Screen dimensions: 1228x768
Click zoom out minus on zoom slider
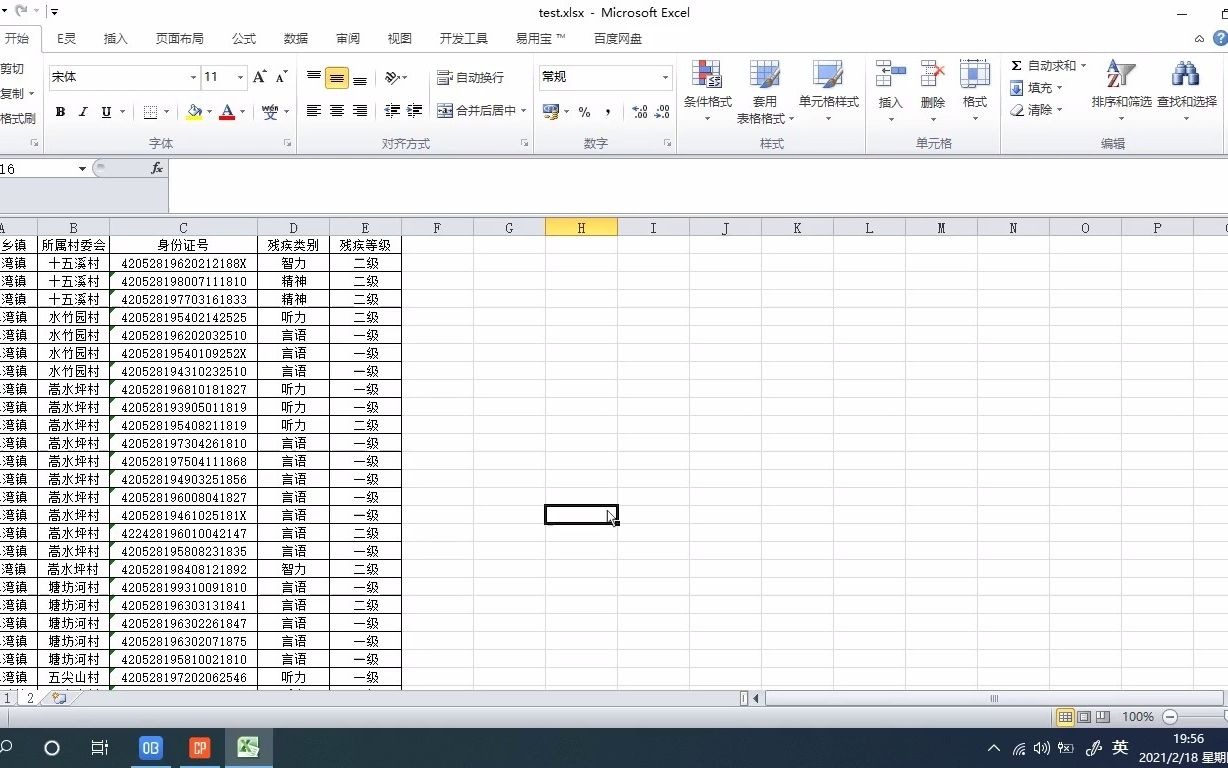pyautogui.click(x=1169, y=717)
